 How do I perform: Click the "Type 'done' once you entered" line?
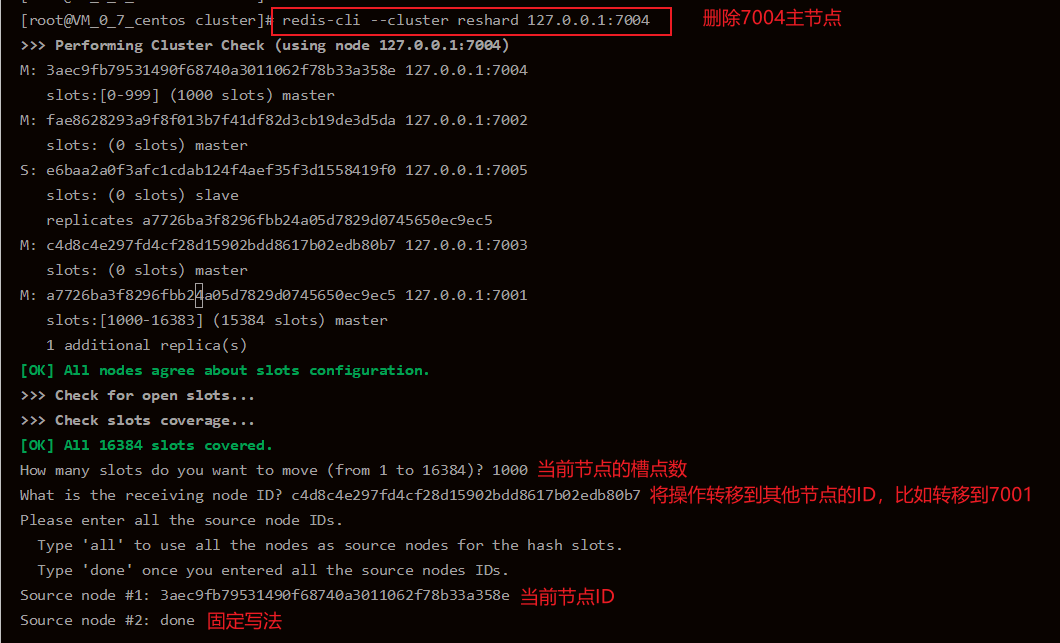click(x=273, y=570)
